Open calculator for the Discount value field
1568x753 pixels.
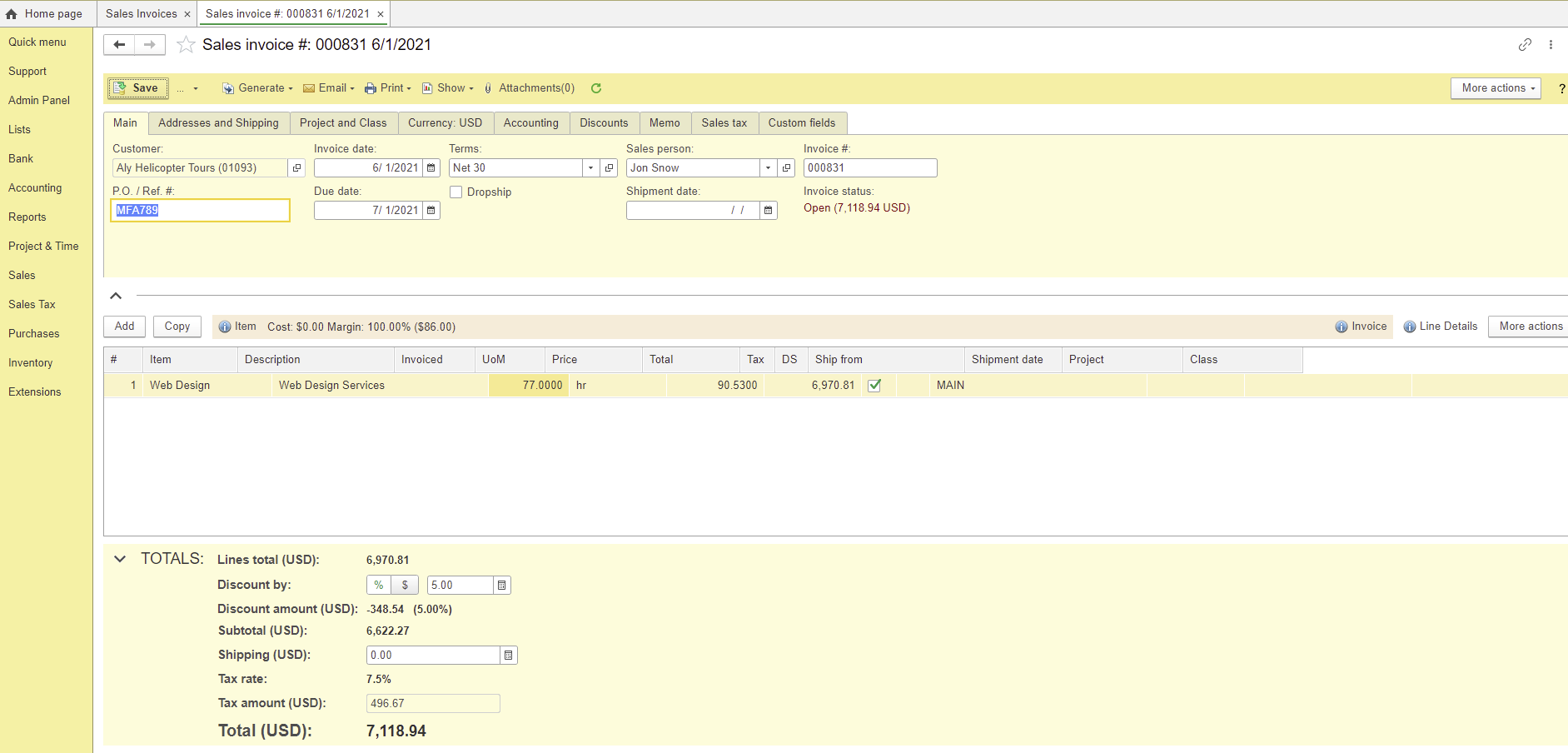coord(502,586)
